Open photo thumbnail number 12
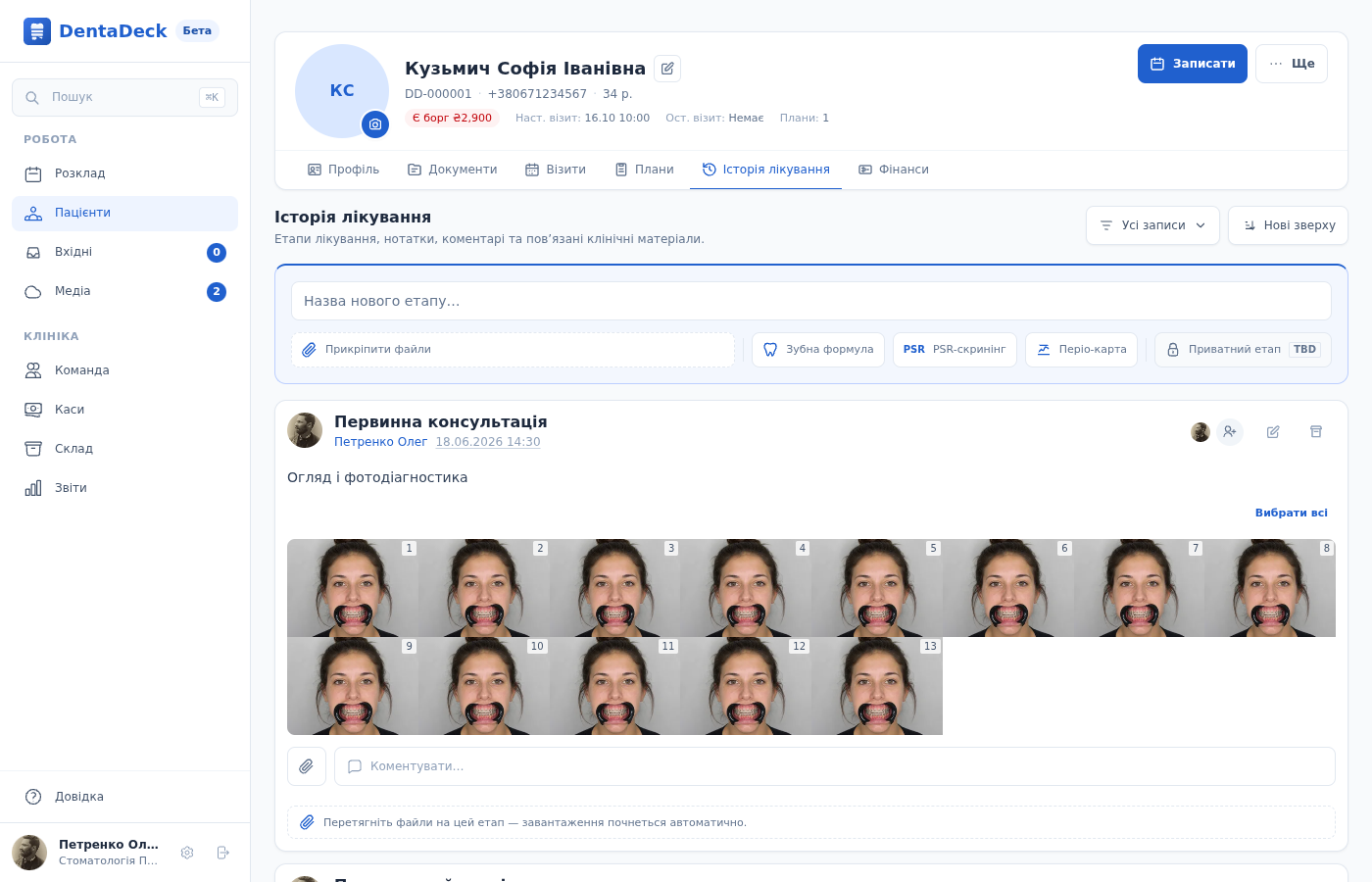 (x=746, y=686)
